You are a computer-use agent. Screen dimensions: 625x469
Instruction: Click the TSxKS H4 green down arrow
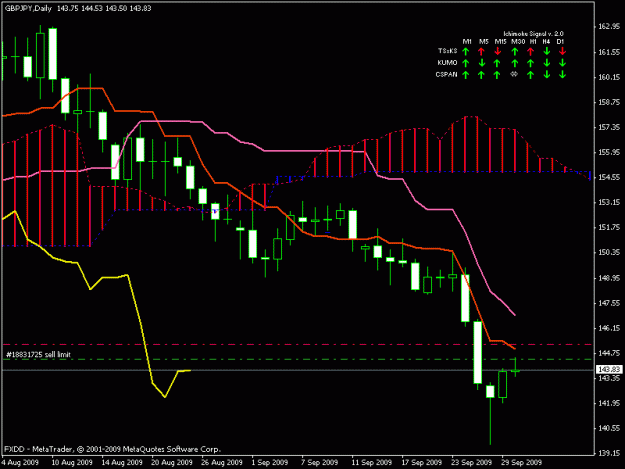[x=547, y=51]
